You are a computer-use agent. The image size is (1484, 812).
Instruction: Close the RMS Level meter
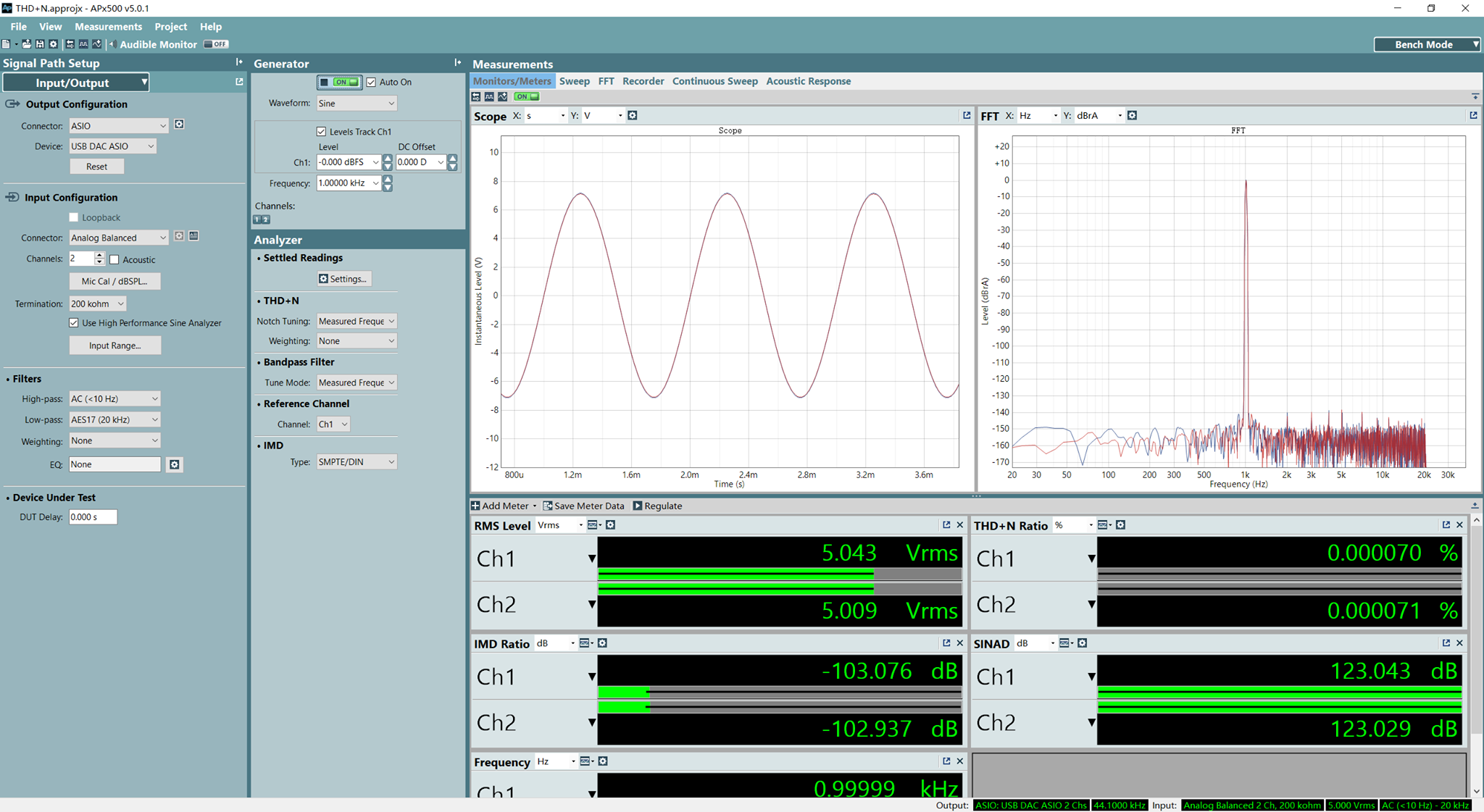[x=960, y=525]
